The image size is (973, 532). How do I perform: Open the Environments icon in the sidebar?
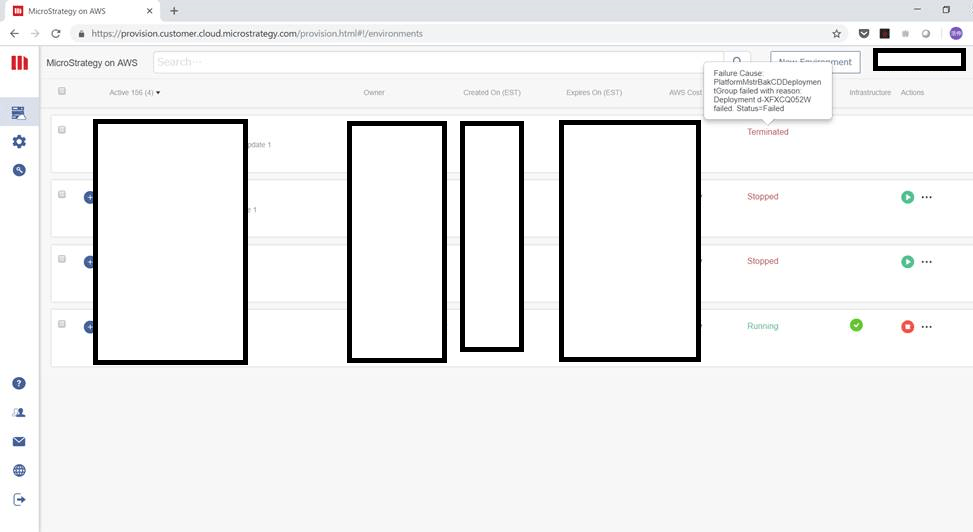pyautogui.click(x=19, y=113)
